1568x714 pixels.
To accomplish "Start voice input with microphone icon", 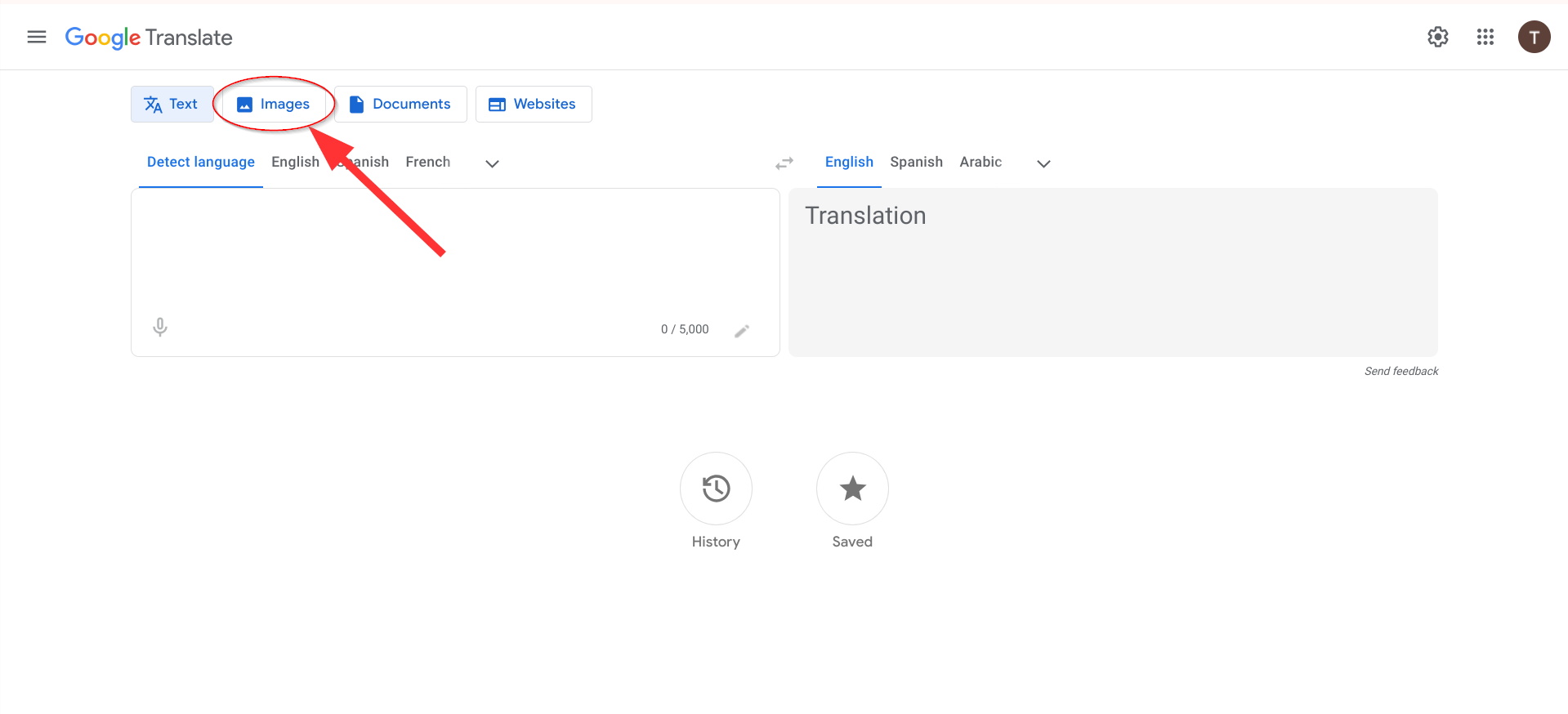I will click(x=160, y=328).
